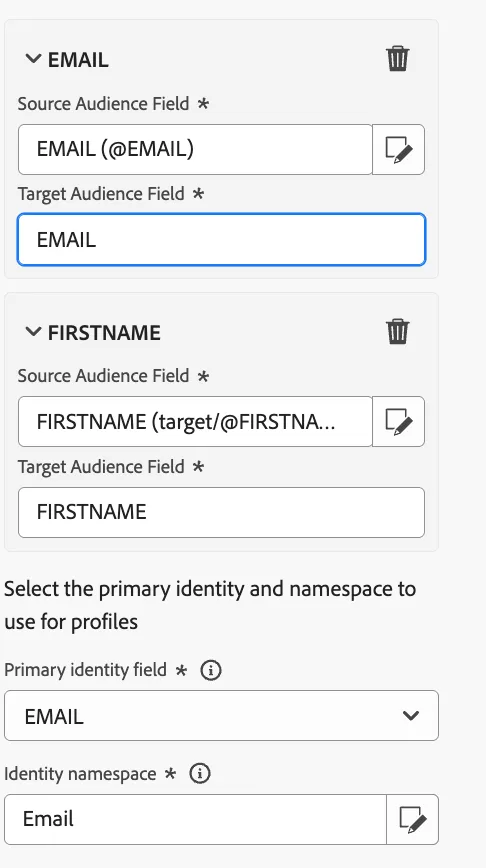Viewport: 486px width, 868px height.
Task: Collapse the EMAIL section chevron
Action: tap(33, 58)
